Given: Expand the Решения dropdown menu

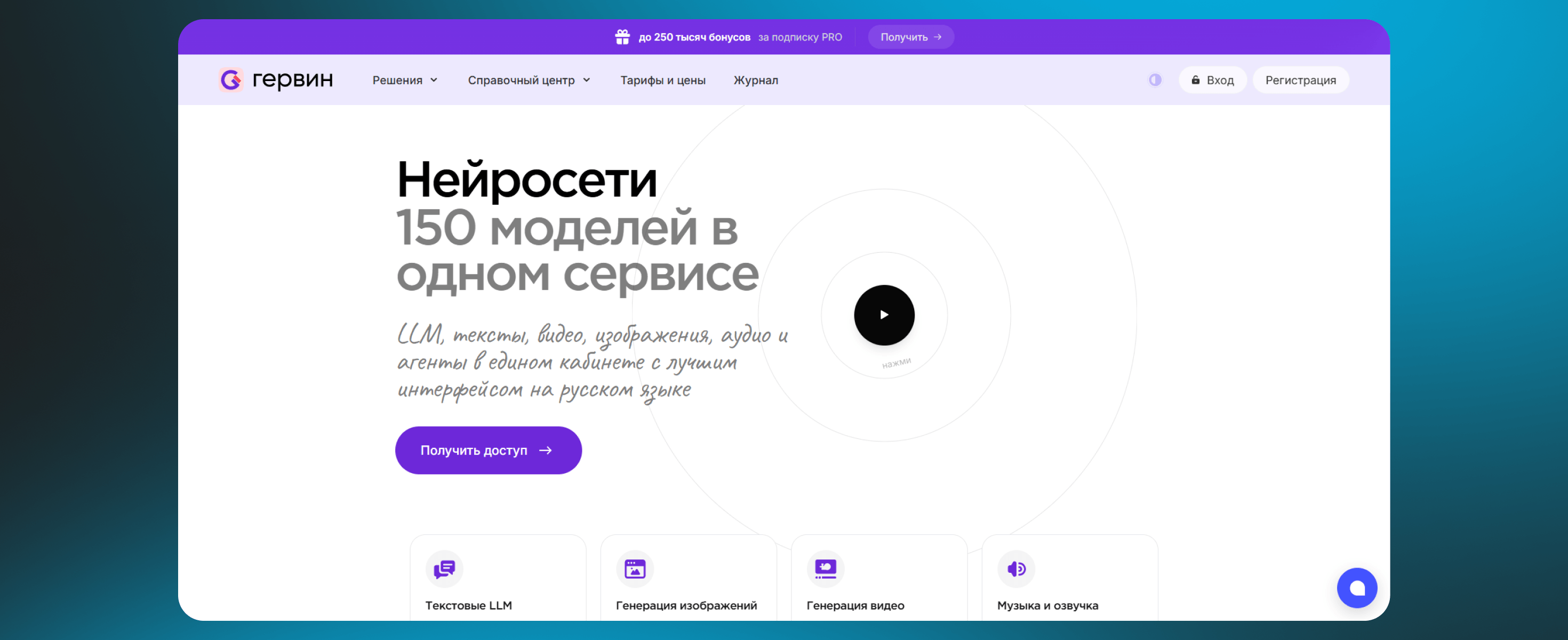Looking at the screenshot, I should 398,81.
